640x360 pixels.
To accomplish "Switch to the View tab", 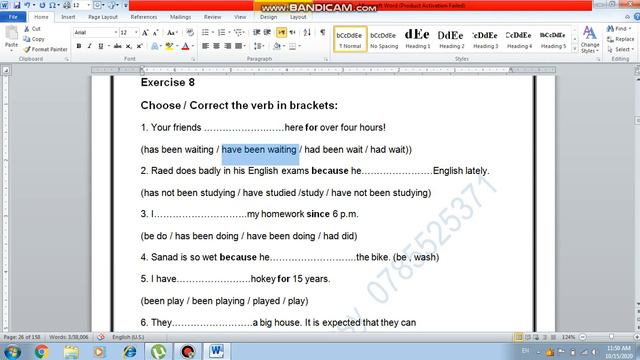I will click(x=240, y=17).
